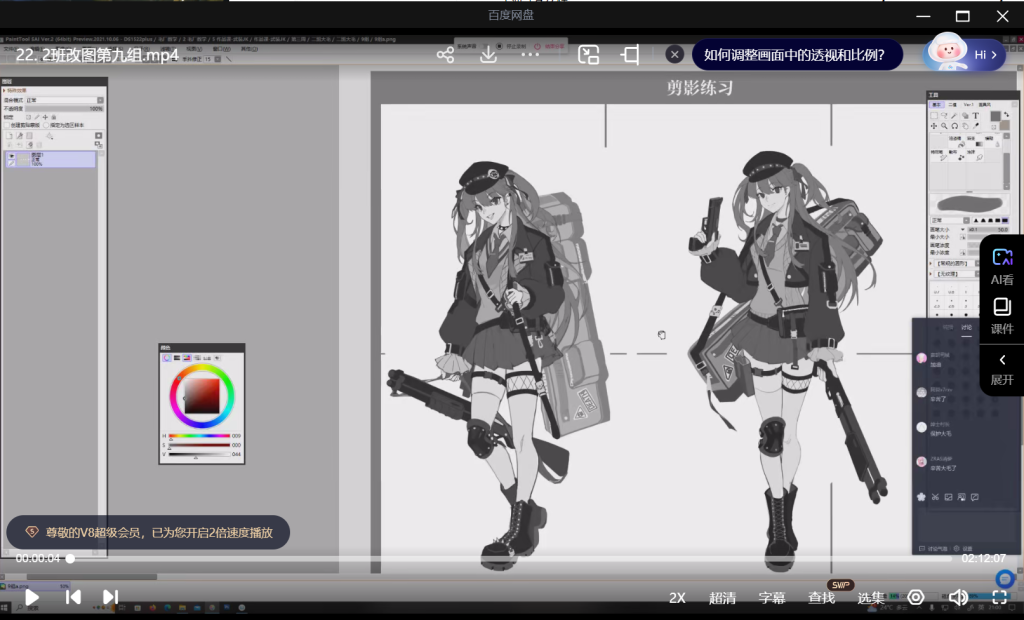Image resolution: width=1024 pixels, height=620 pixels.
Task: Enable picture-in-picture mini window
Action: [589, 55]
